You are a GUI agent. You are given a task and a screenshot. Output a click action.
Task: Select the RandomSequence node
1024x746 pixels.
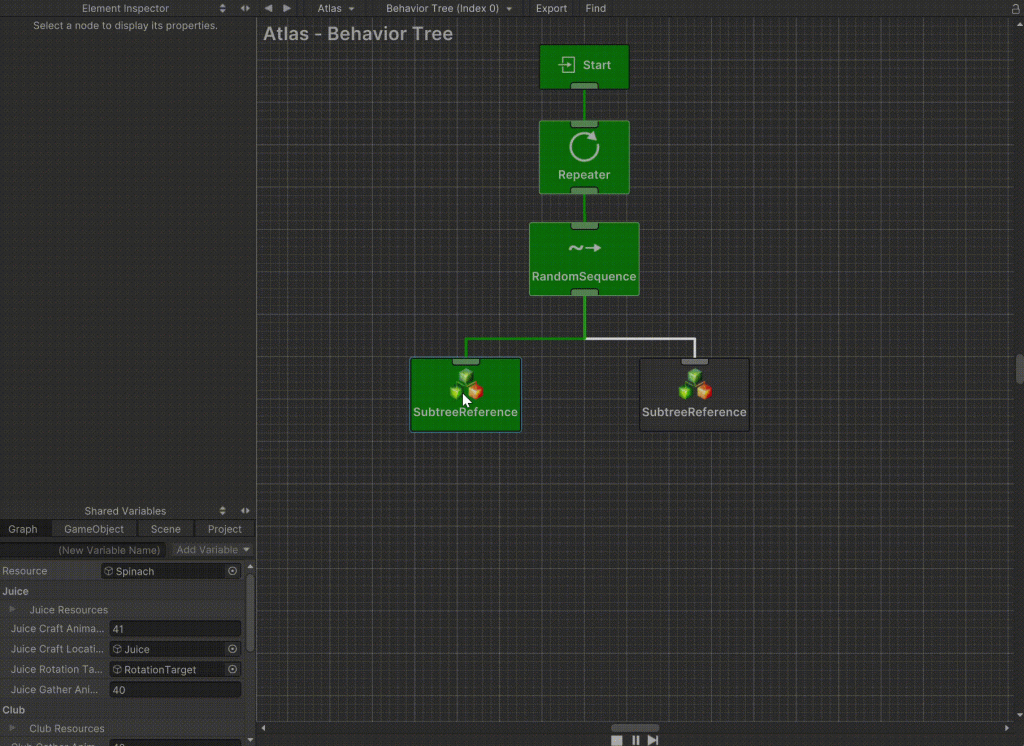click(x=584, y=259)
